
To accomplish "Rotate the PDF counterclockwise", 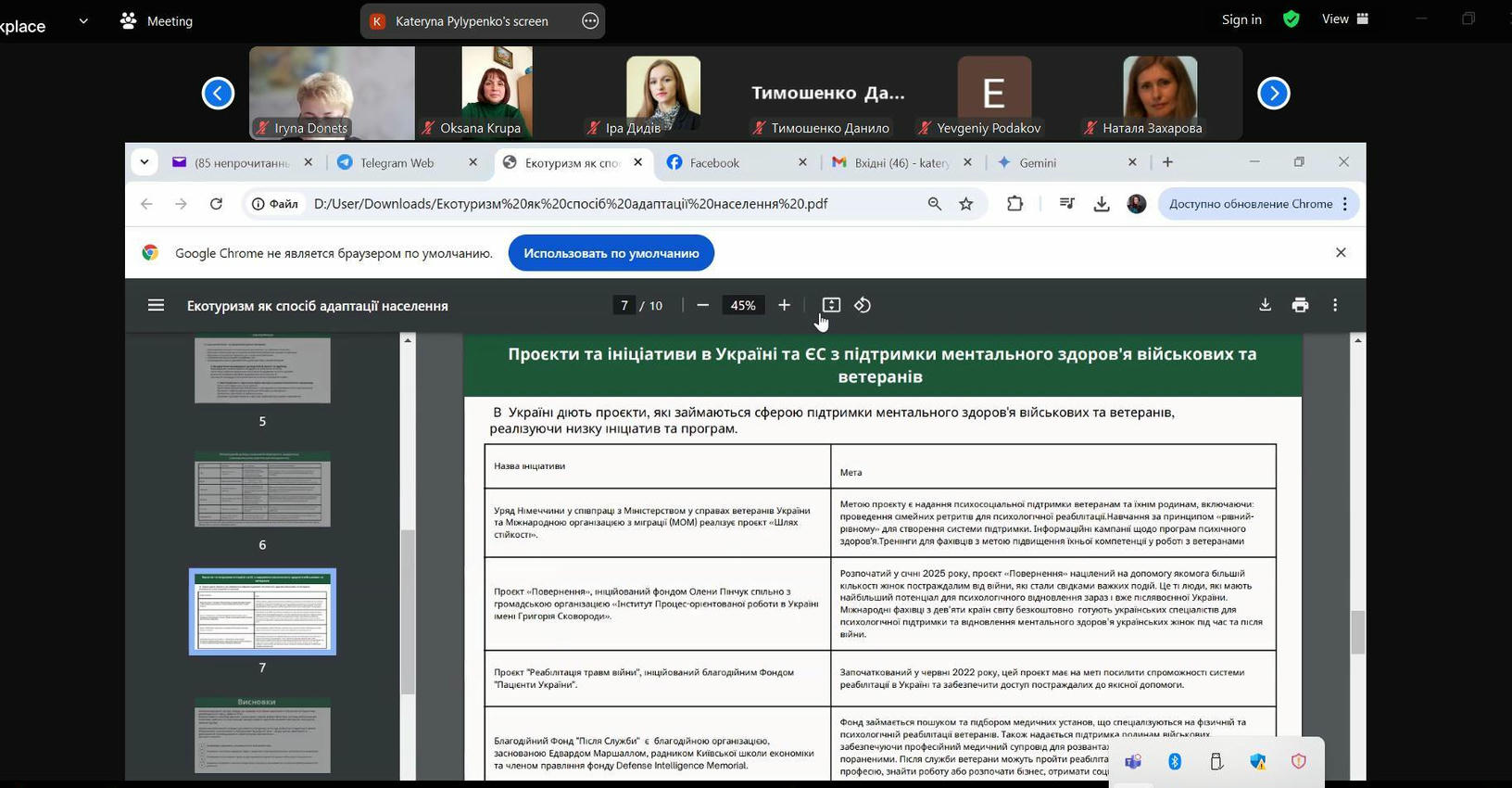I will pos(863,305).
